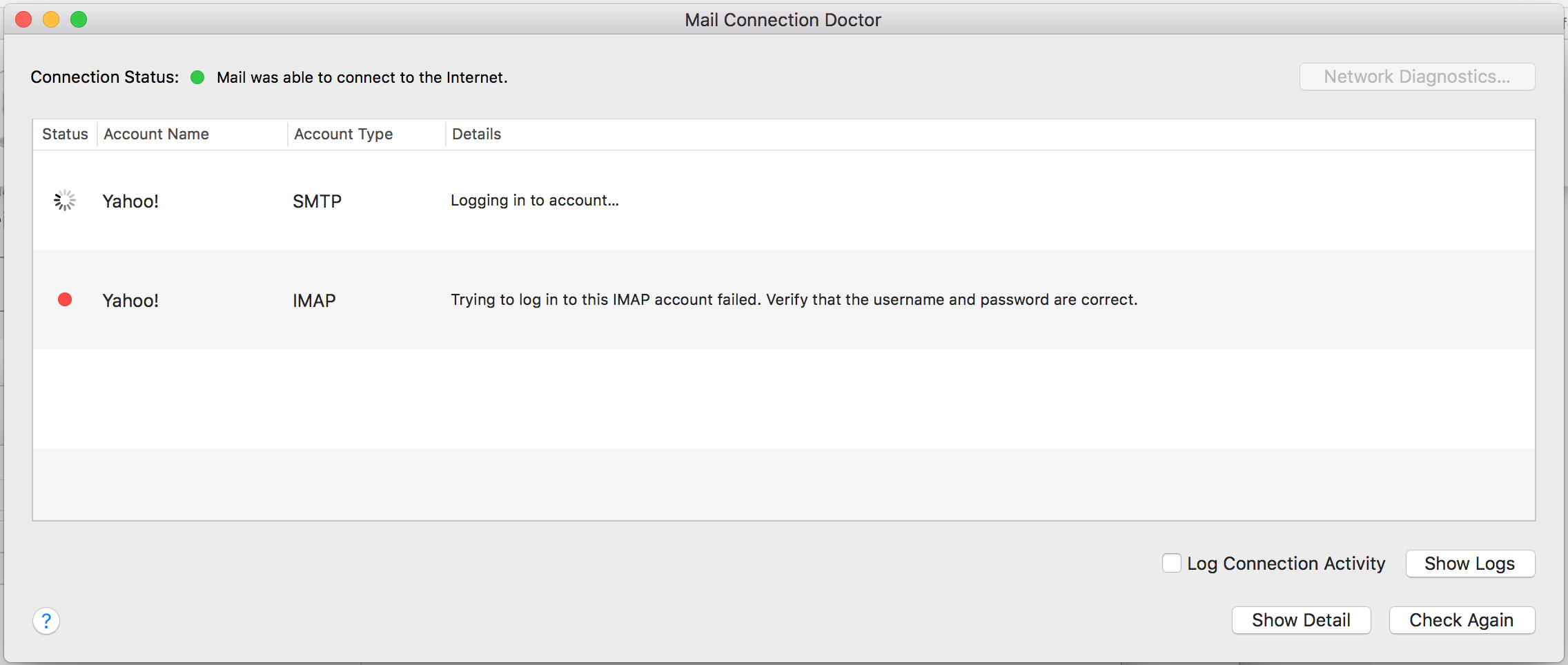Open Network Diagnostics
Image resolution: width=1568 pixels, height=665 pixels.
pyautogui.click(x=1417, y=77)
